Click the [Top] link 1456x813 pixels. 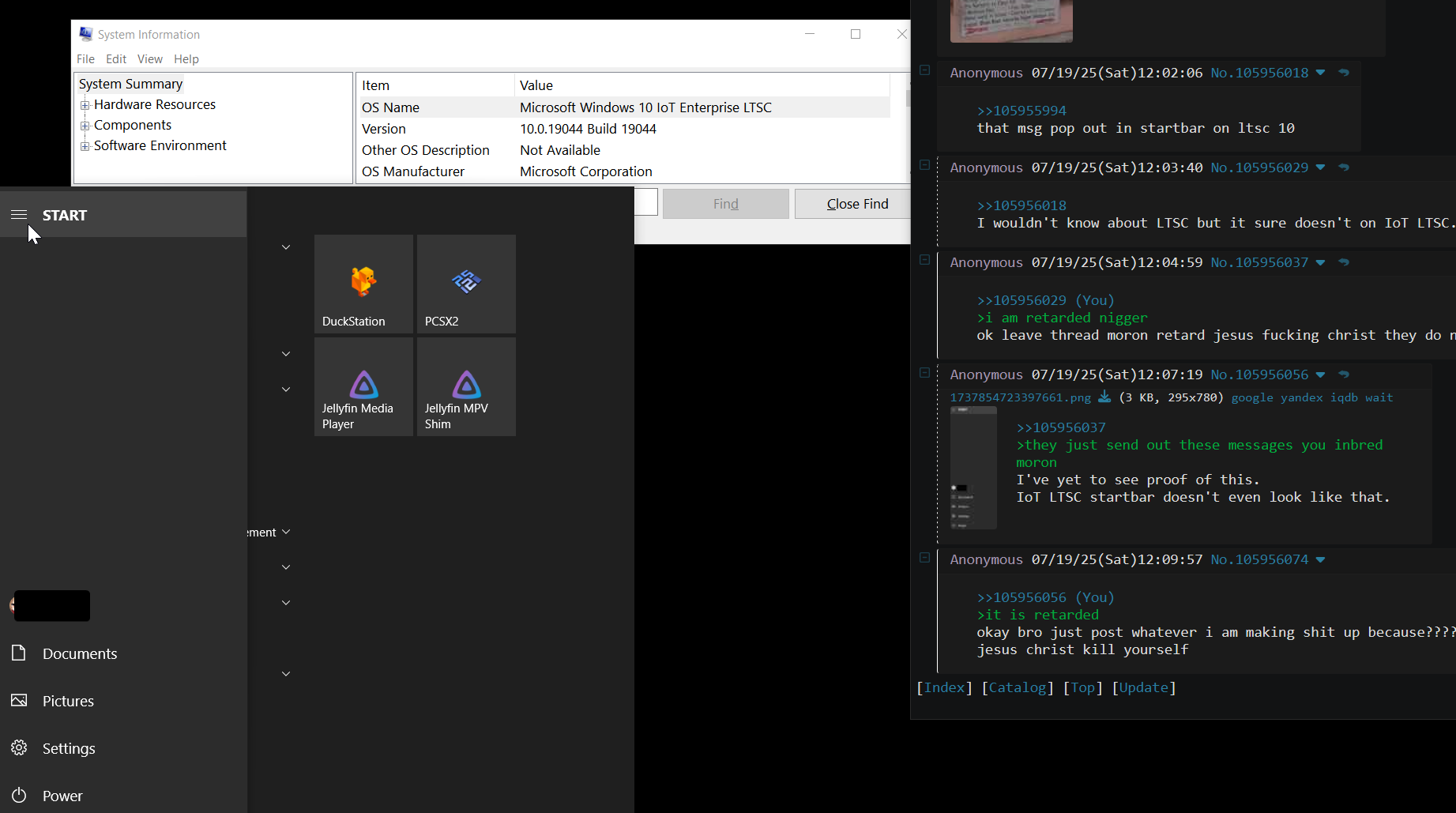point(1083,687)
